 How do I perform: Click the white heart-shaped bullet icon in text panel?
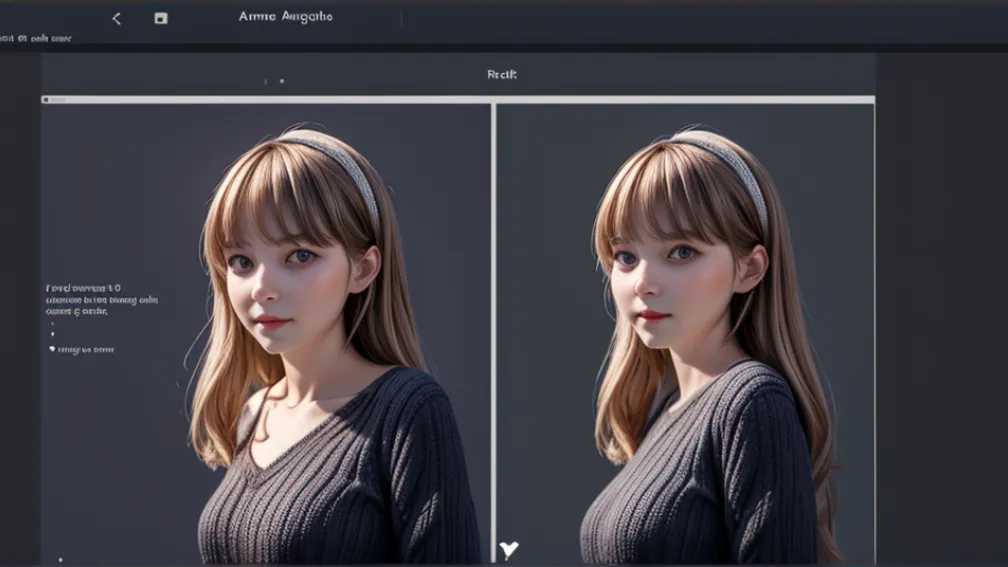click(x=52, y=349)
